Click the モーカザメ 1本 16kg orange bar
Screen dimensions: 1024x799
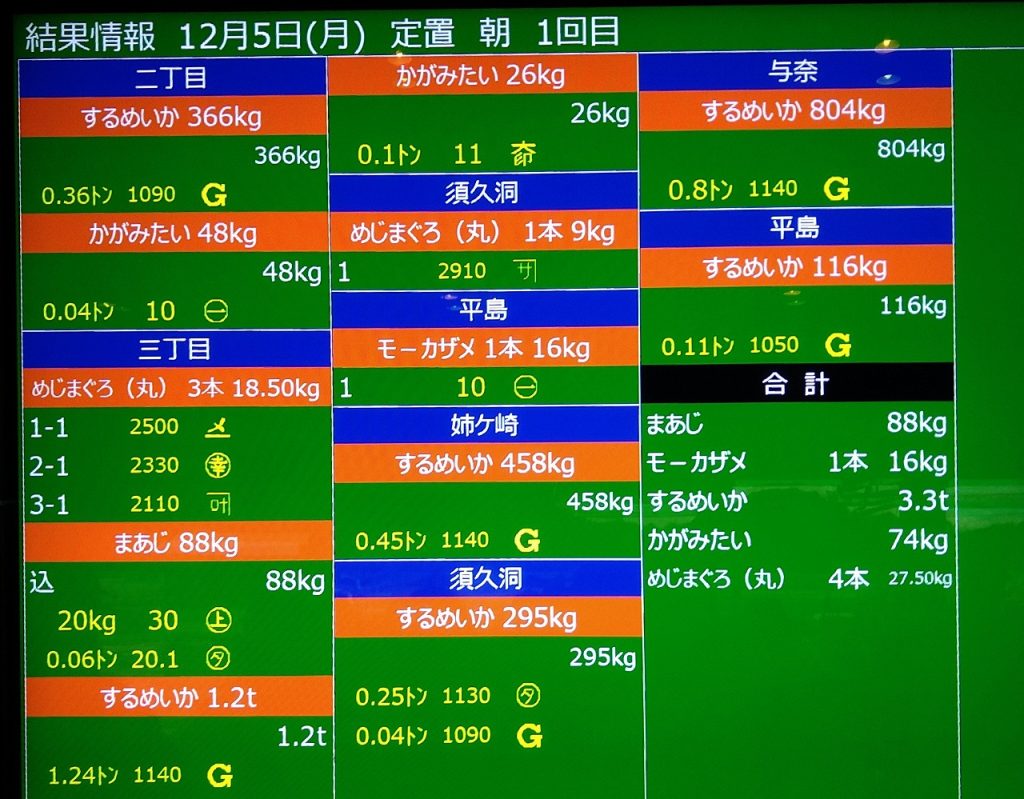tap(485, 349)
